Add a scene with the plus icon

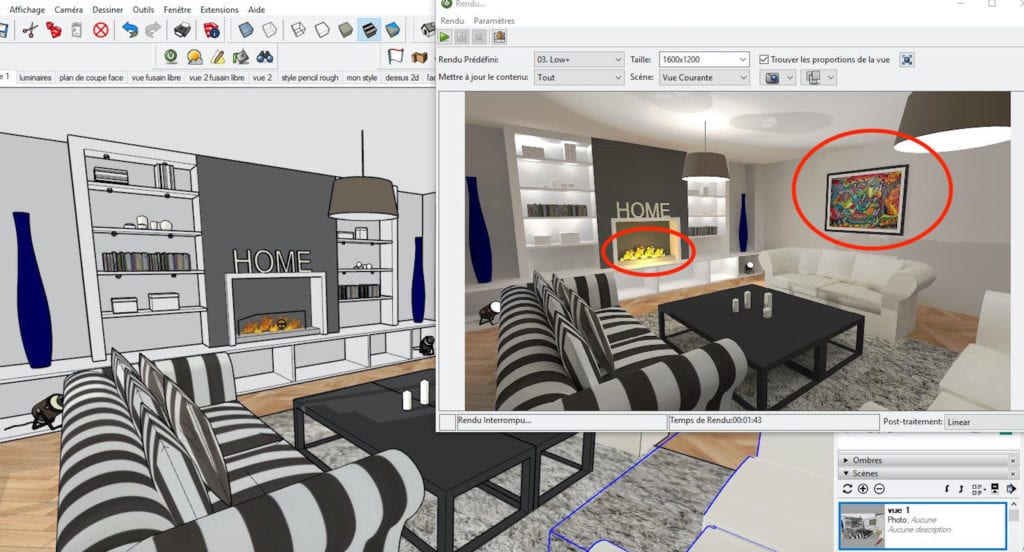pos(863,489)
